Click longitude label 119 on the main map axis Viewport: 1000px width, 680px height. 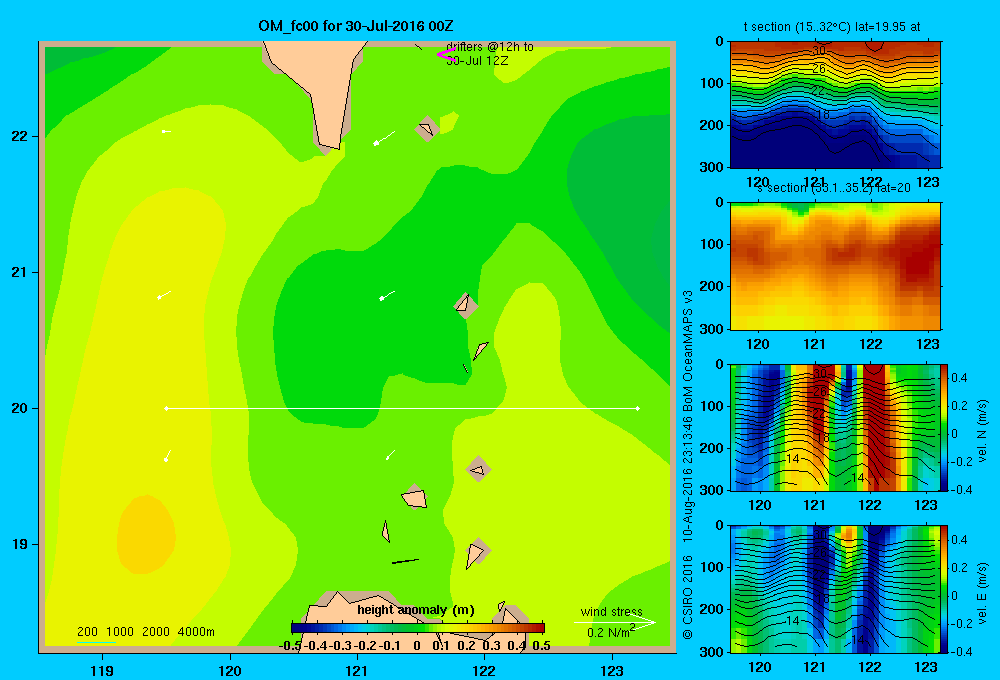[x=102, y=670]
